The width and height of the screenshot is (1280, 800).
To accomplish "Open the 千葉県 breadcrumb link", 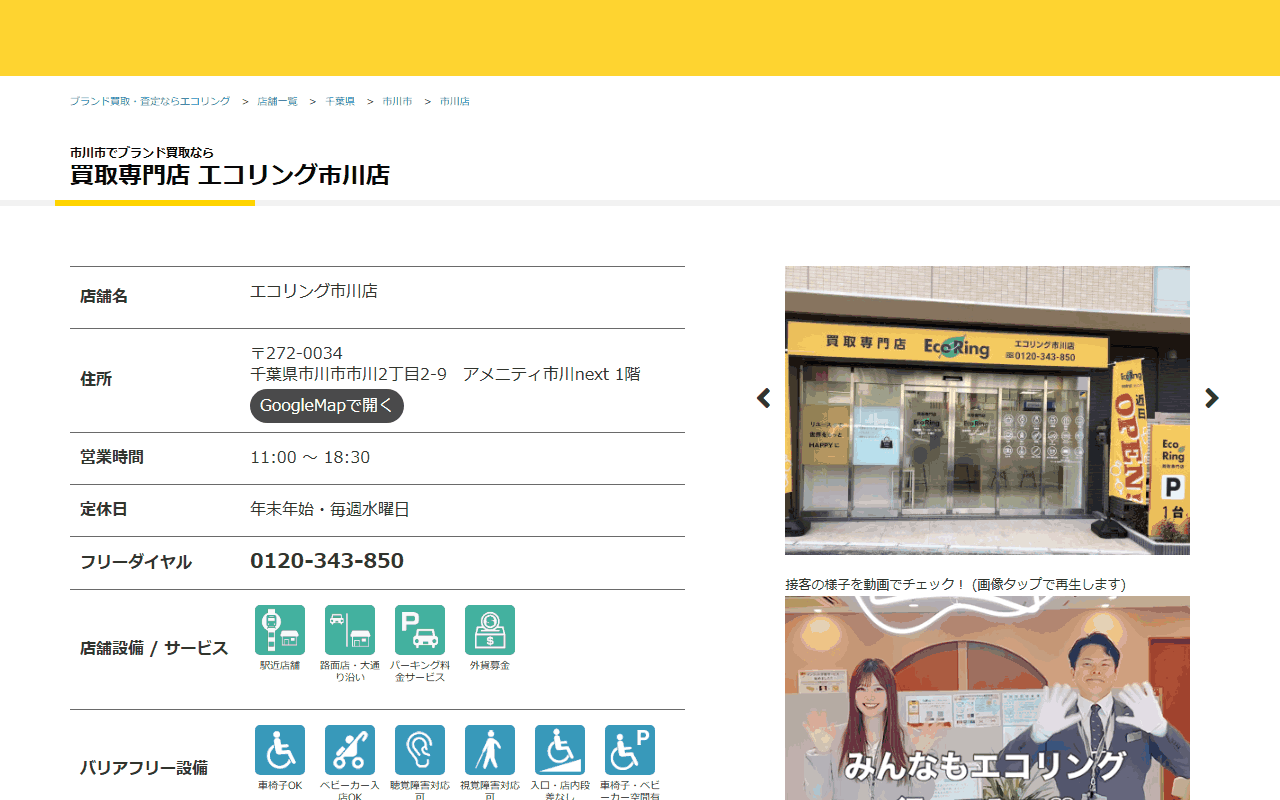I will coord(340,102).
